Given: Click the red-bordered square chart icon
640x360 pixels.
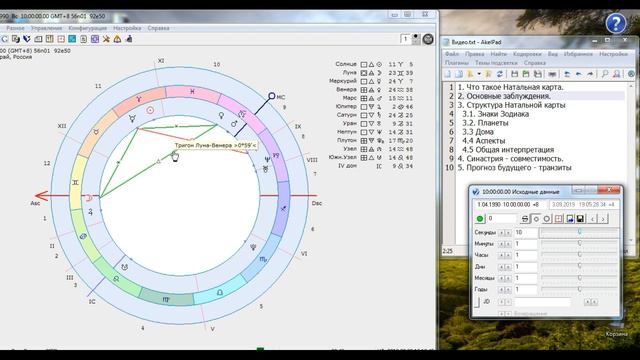Looking at the screenshot, I should tap(61, 39).
